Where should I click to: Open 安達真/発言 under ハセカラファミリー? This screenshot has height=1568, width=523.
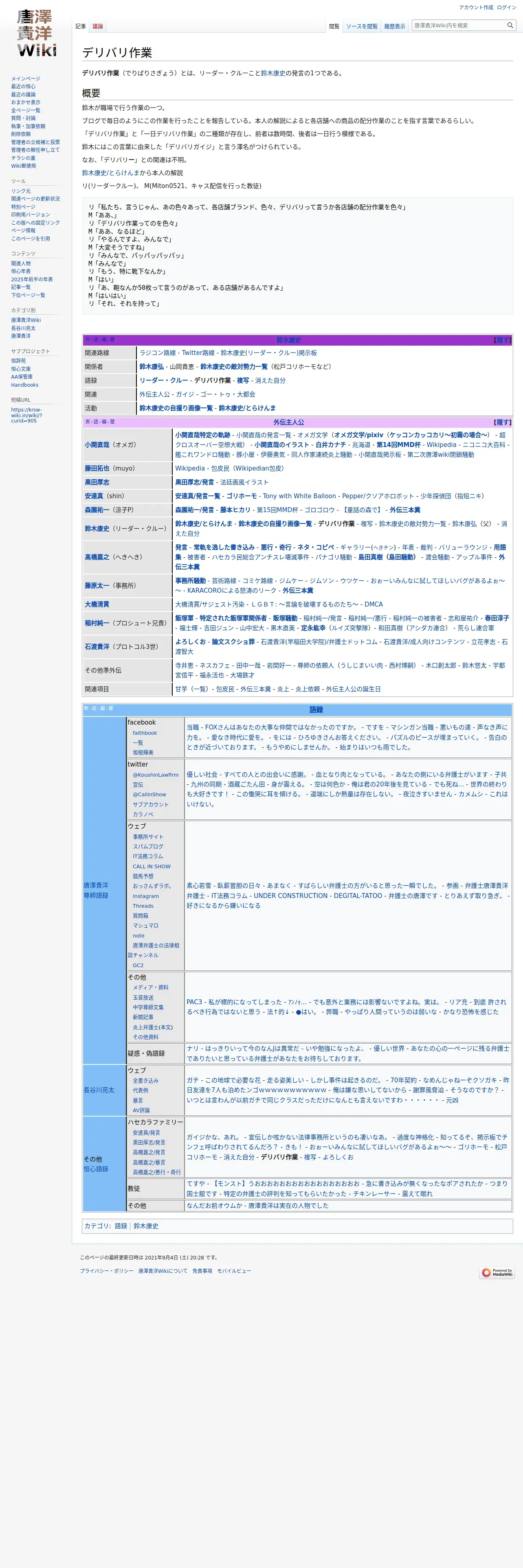click(x=147, y=1133)
